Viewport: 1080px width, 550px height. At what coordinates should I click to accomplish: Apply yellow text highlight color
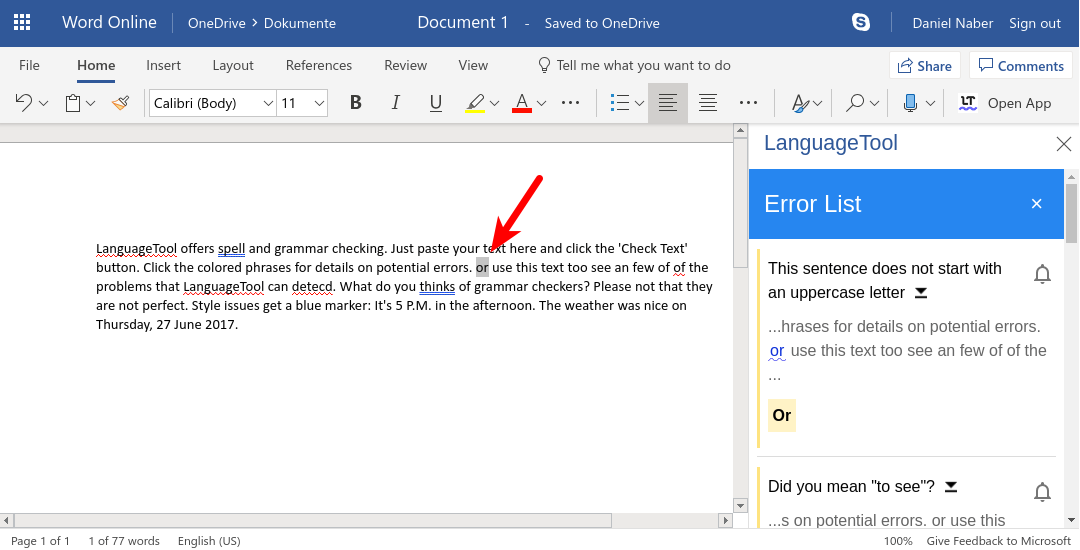tap(475, 102)
